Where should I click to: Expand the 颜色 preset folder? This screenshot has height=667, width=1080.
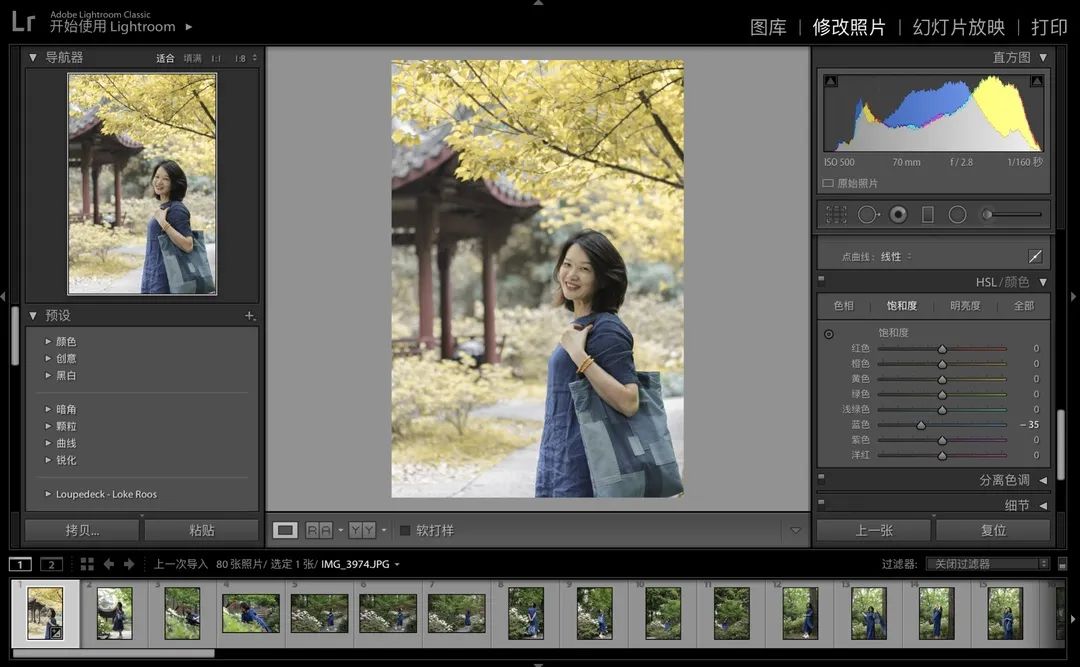pos(48,342)
